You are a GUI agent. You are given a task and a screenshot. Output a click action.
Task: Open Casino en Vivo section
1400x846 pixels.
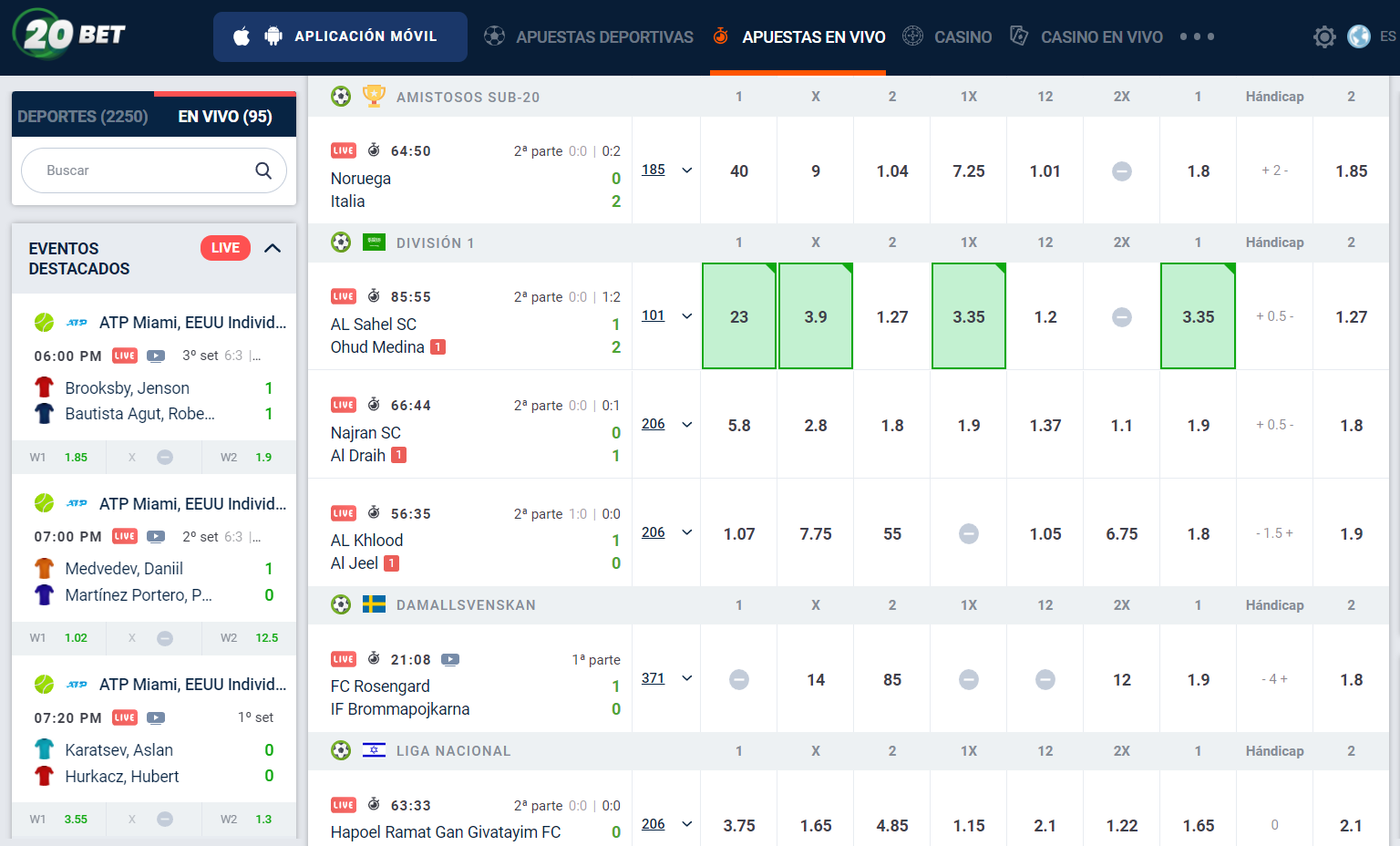(x=1086, y=36)
